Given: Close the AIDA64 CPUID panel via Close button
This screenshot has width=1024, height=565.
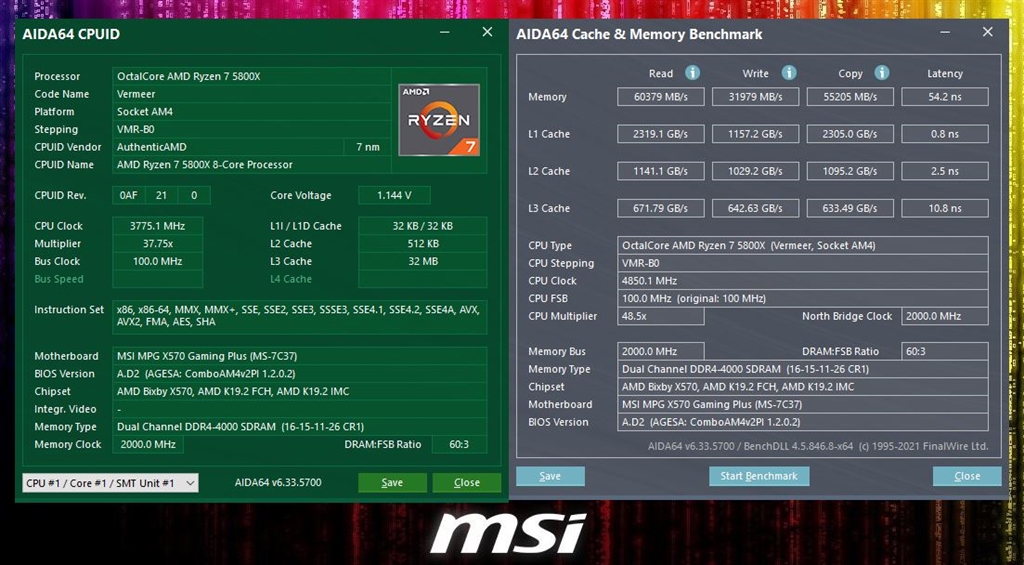Looking at the screenshot, I should tap(466, 483).
